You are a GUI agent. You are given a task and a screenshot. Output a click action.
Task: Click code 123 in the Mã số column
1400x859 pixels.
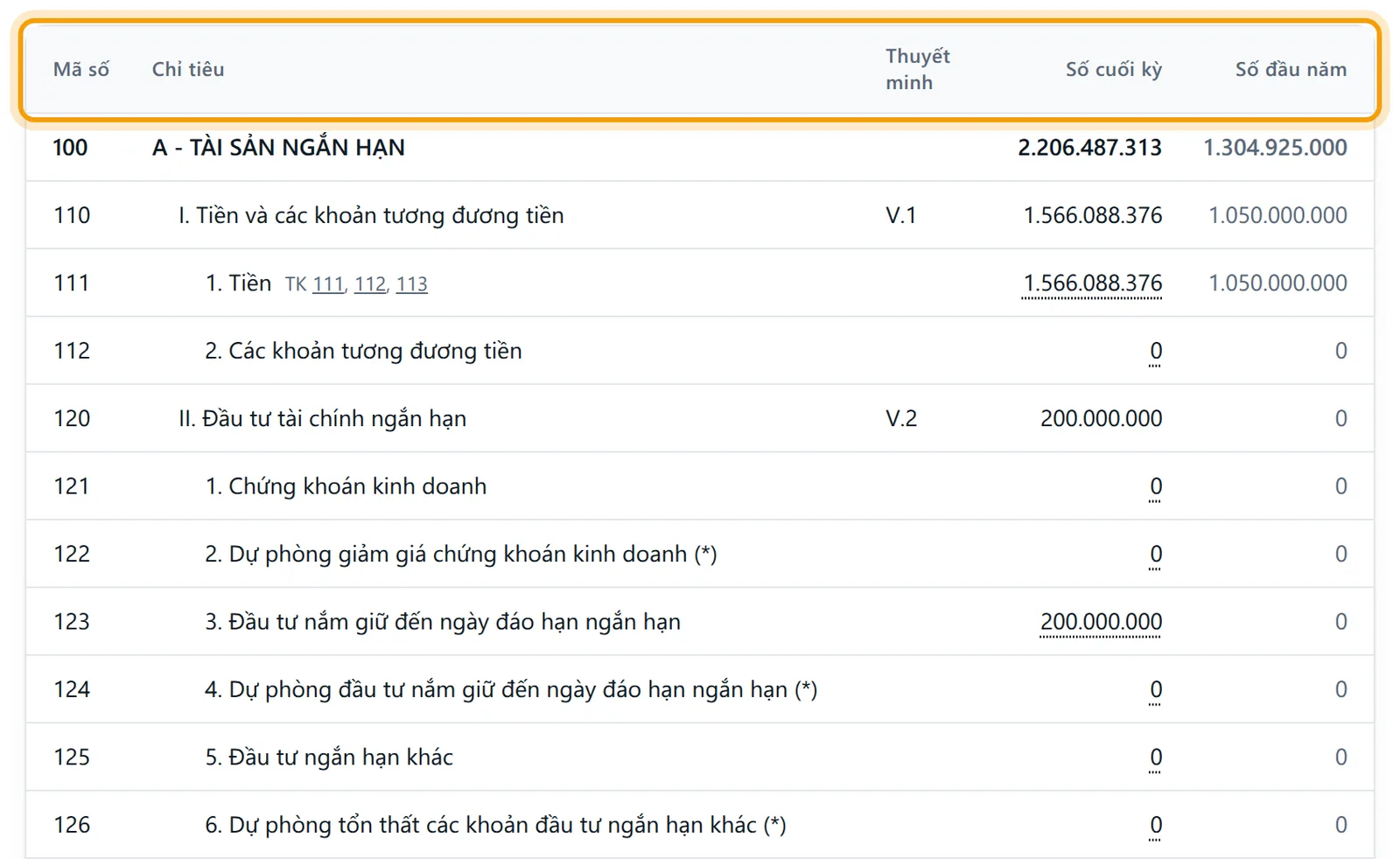tap(72, 622)
